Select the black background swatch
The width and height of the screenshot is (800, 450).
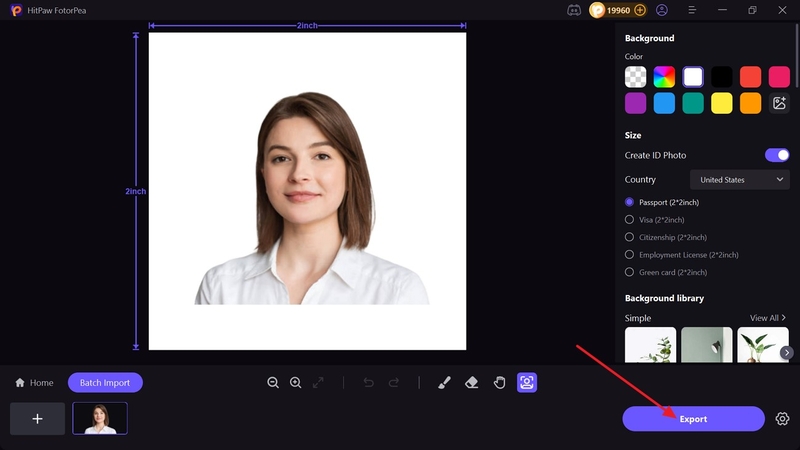pos(721,77)
